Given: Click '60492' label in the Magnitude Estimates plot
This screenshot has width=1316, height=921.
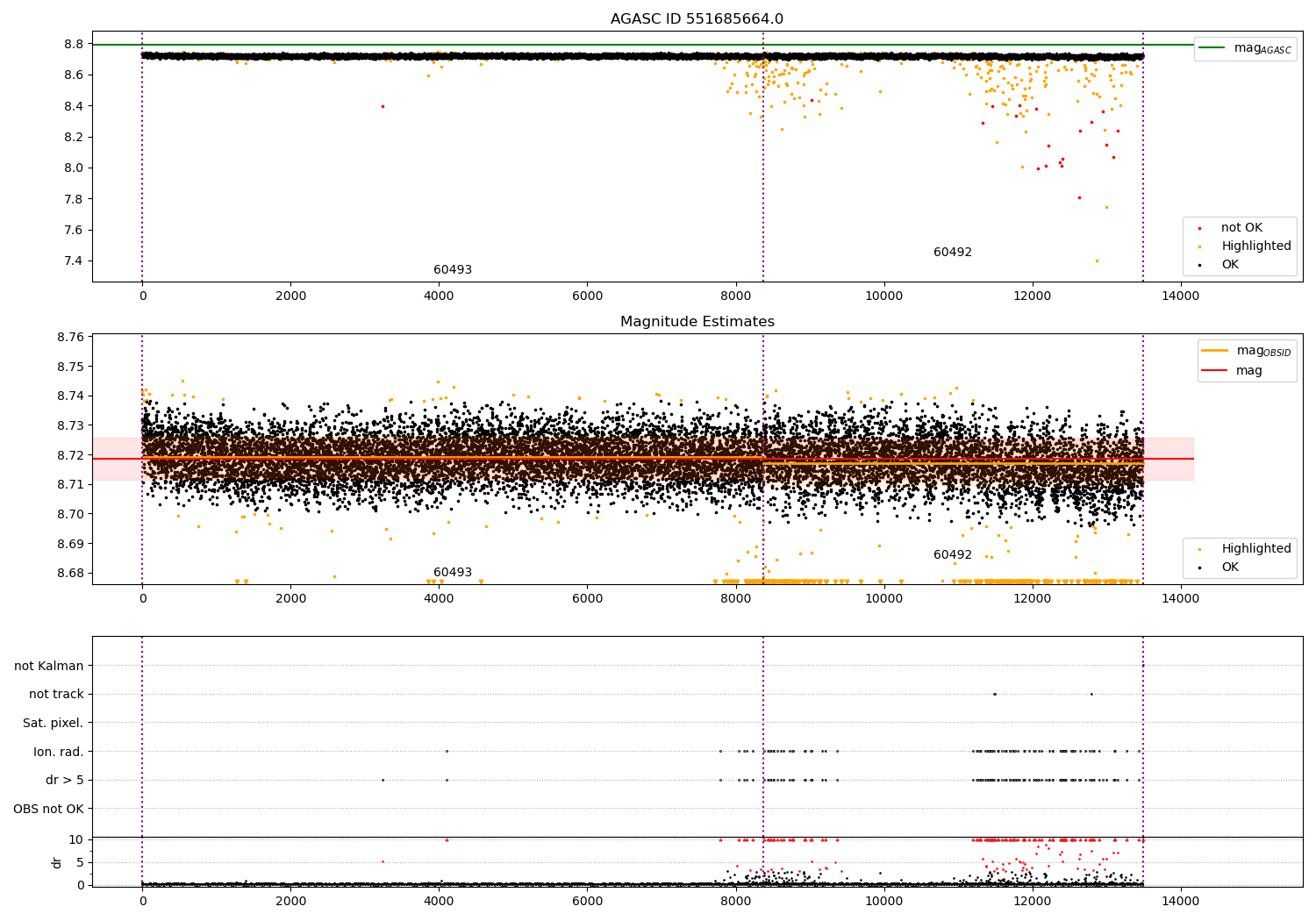Looking at the screenshot, I should 953,555.
